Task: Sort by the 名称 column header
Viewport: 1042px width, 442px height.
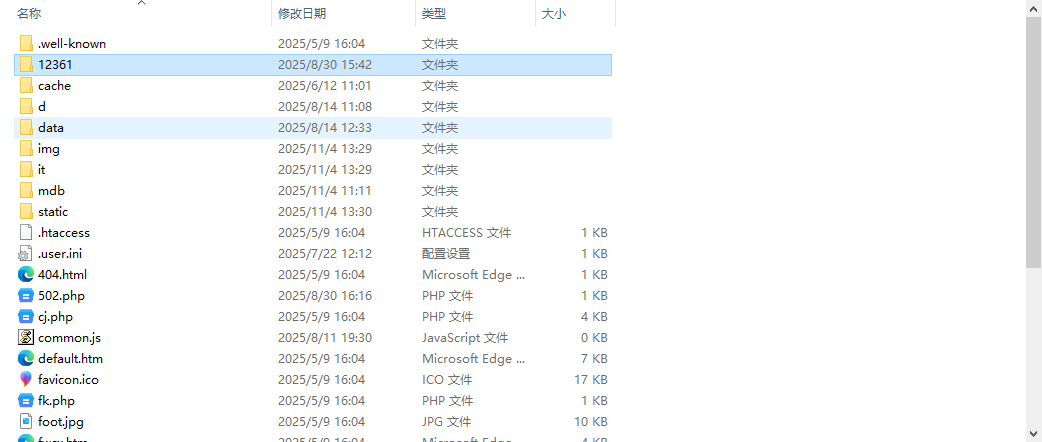Action: click(x=30, y=14)
